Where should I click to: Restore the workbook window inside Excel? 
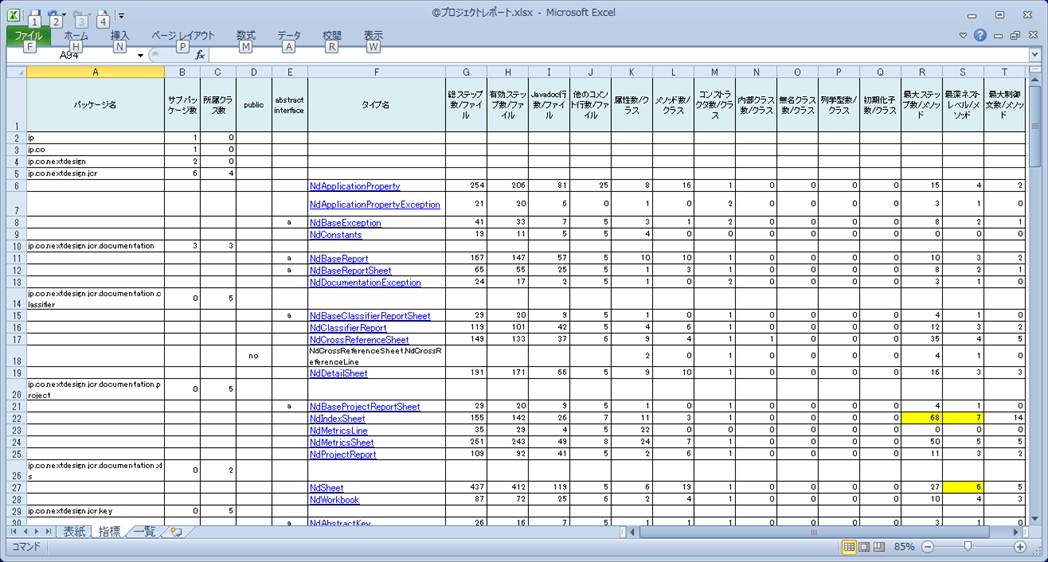1015,35
